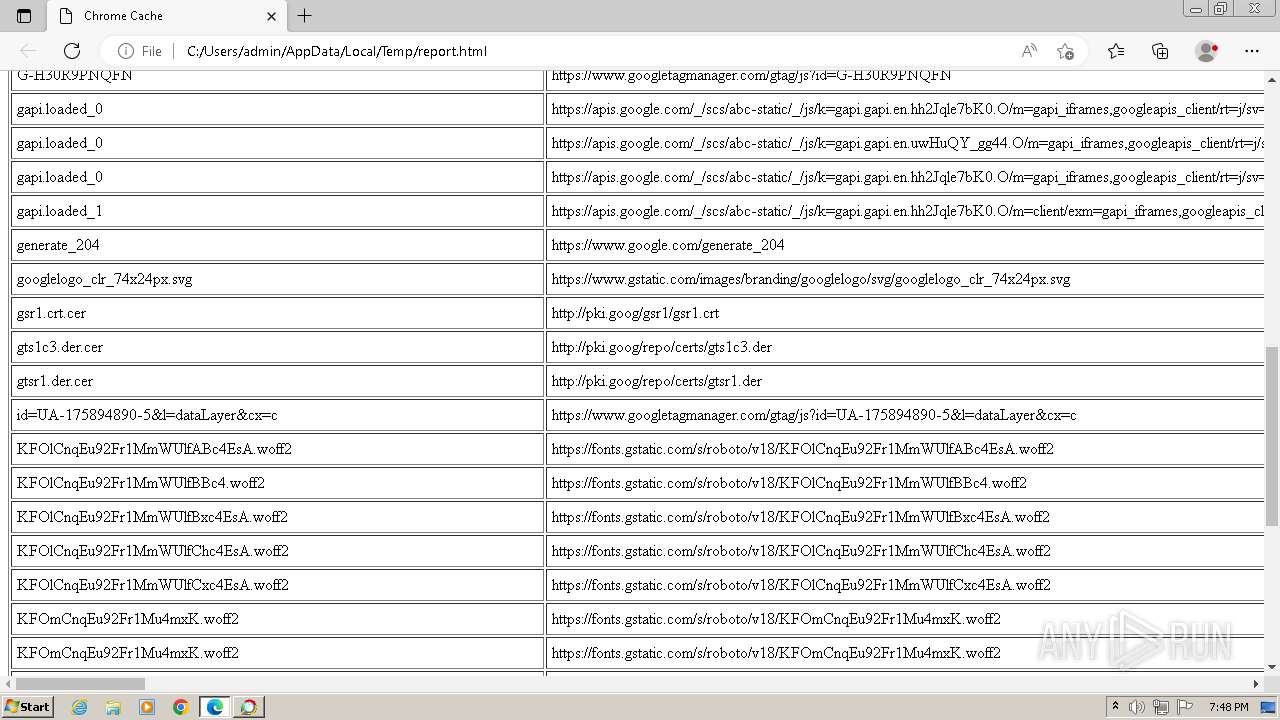Open the Favorites list
This screenshot has width=1280, height=720.
pos(1116,51)
